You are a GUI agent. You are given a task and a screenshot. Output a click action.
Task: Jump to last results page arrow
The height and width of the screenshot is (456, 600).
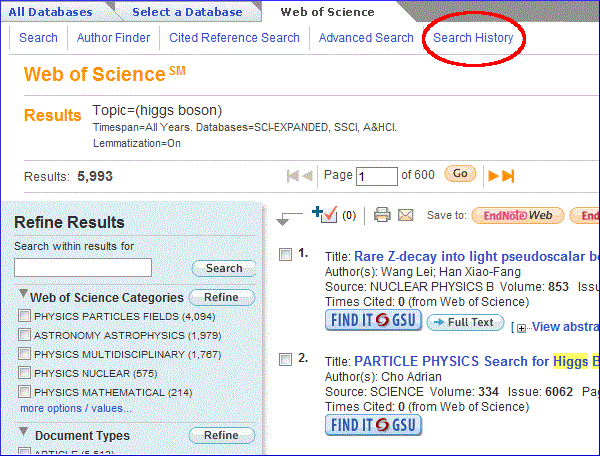pyautogui.click(x=508, y=176)
